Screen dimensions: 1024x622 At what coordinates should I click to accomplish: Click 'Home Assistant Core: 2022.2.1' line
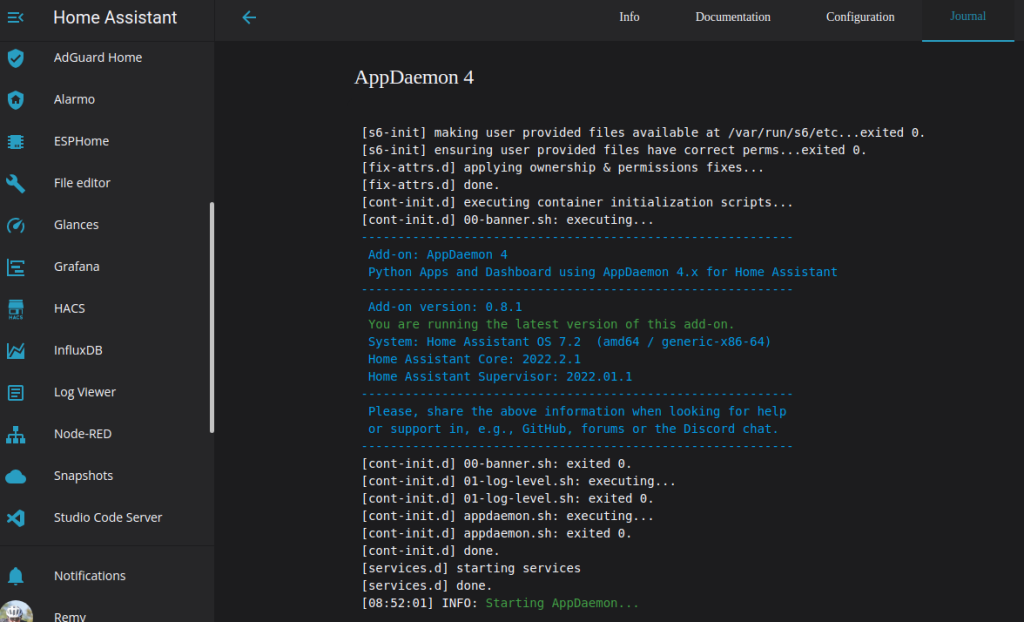point(474,359)
